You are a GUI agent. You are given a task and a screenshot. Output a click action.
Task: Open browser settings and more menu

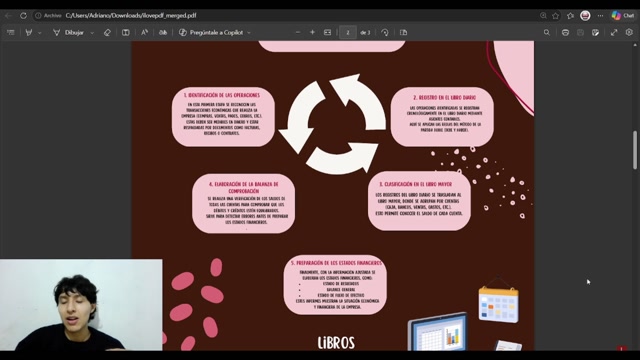click(x=600, y=16)
